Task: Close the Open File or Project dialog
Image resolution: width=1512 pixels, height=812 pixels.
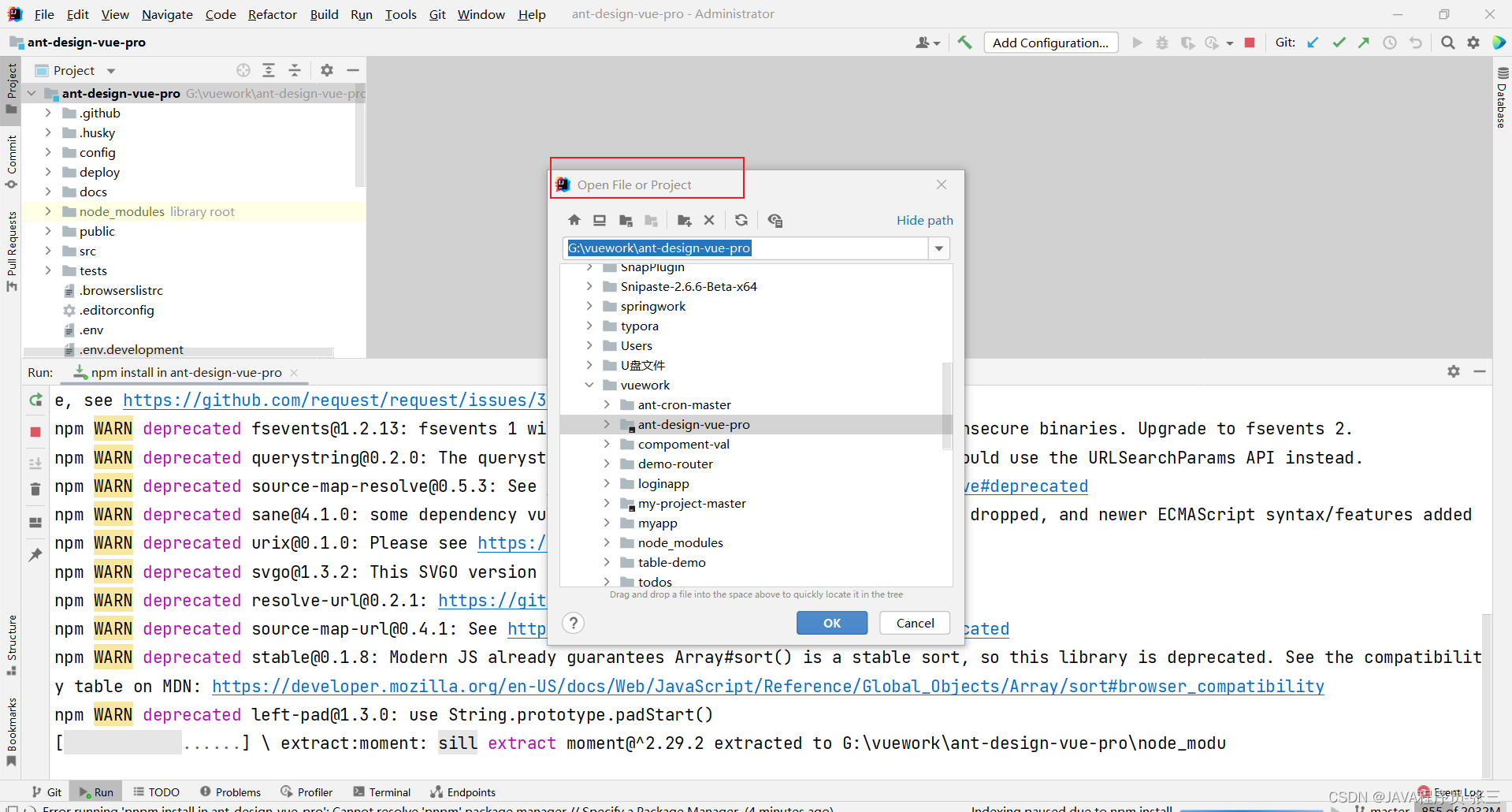Action: click(x=942, y=184)
